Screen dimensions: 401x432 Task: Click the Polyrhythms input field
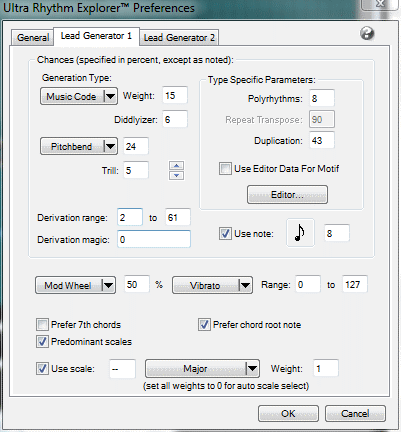click(x=322, y=98)
